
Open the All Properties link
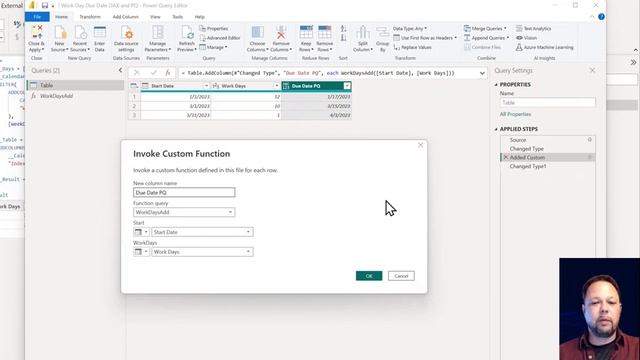pyautogui.click(x=515, y=114)
